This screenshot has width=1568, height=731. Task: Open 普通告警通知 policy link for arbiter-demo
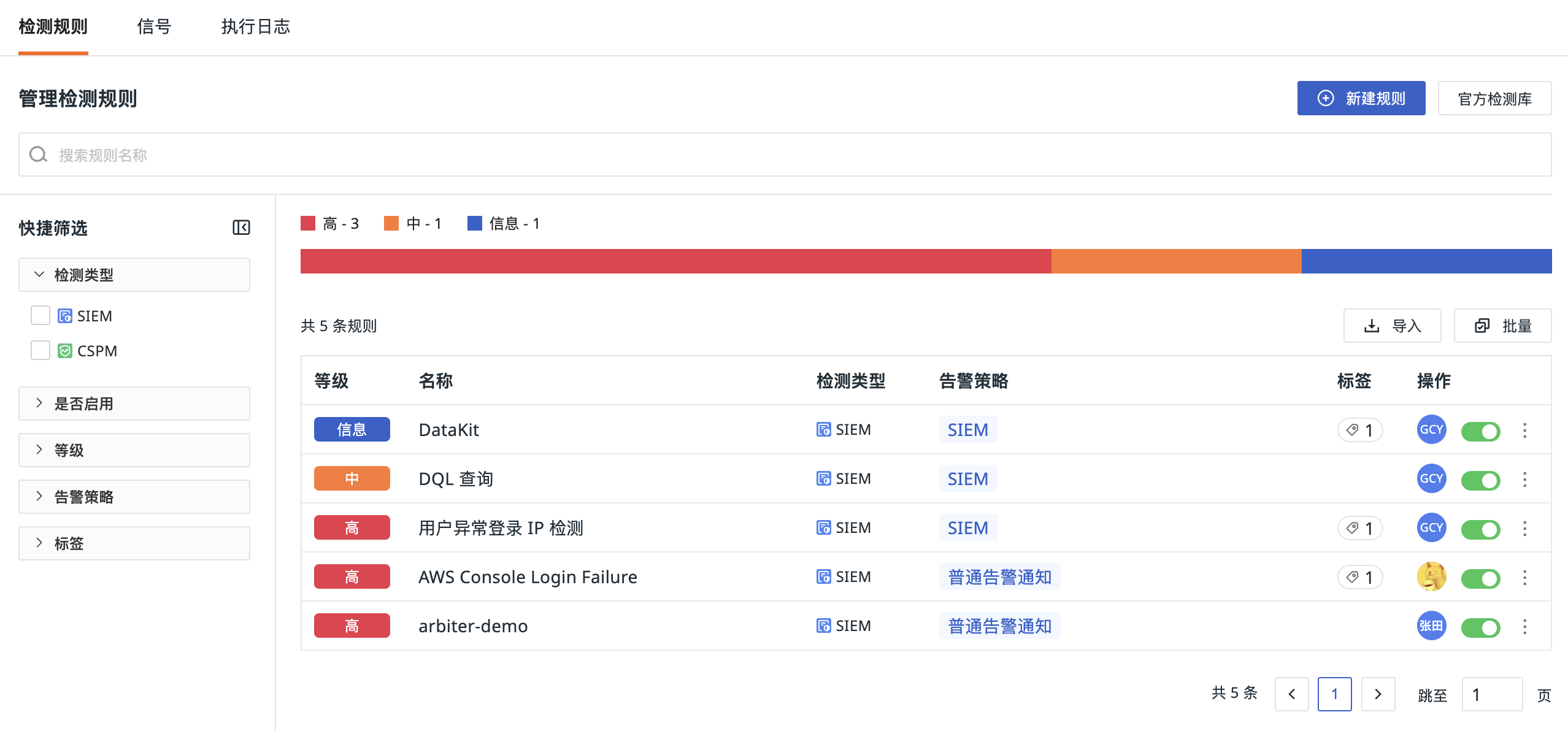coord(999,626)
